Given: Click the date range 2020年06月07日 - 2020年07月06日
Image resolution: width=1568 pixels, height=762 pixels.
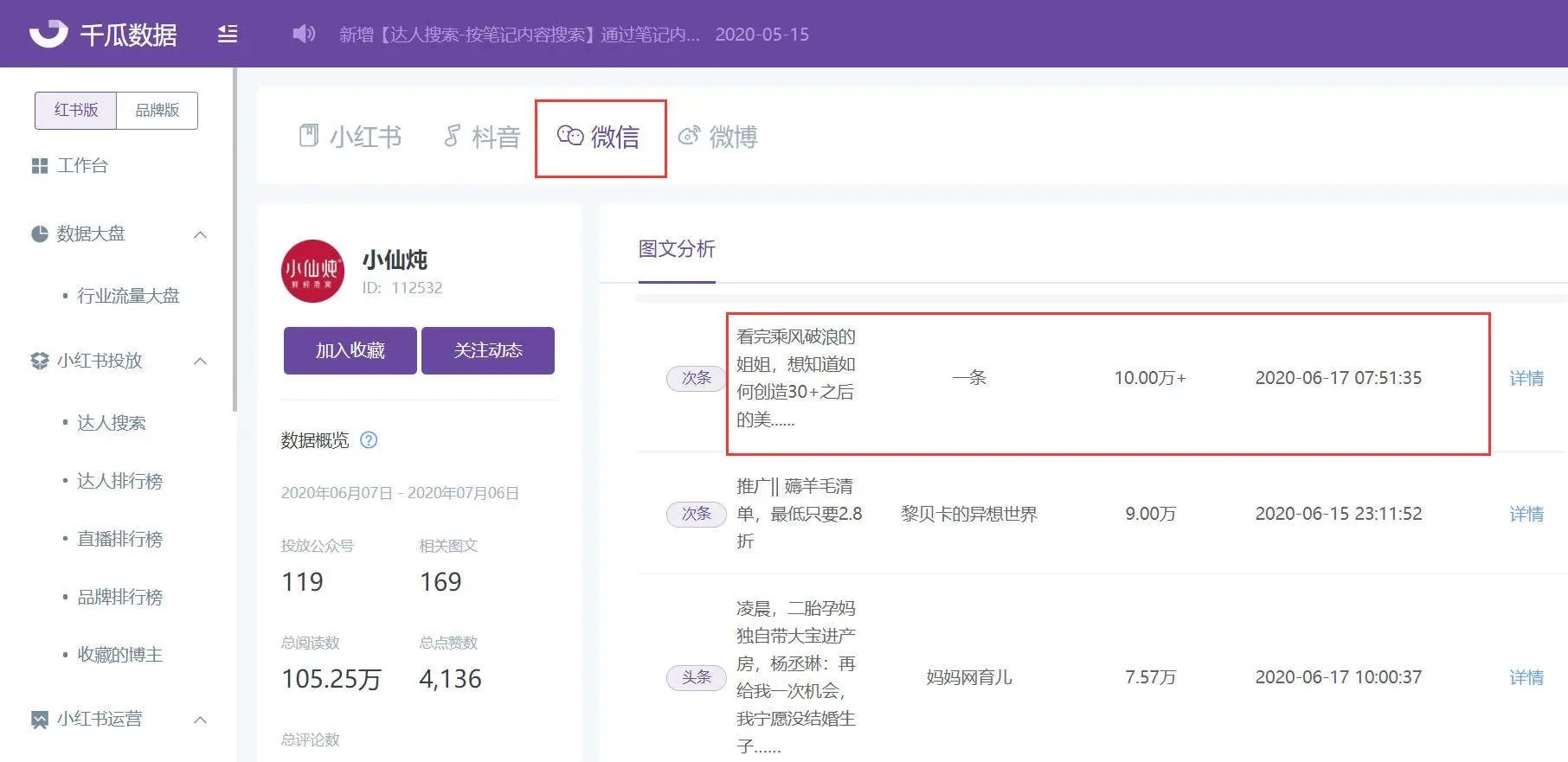Looking at the screenshot, I should click(x=400, y=493).
